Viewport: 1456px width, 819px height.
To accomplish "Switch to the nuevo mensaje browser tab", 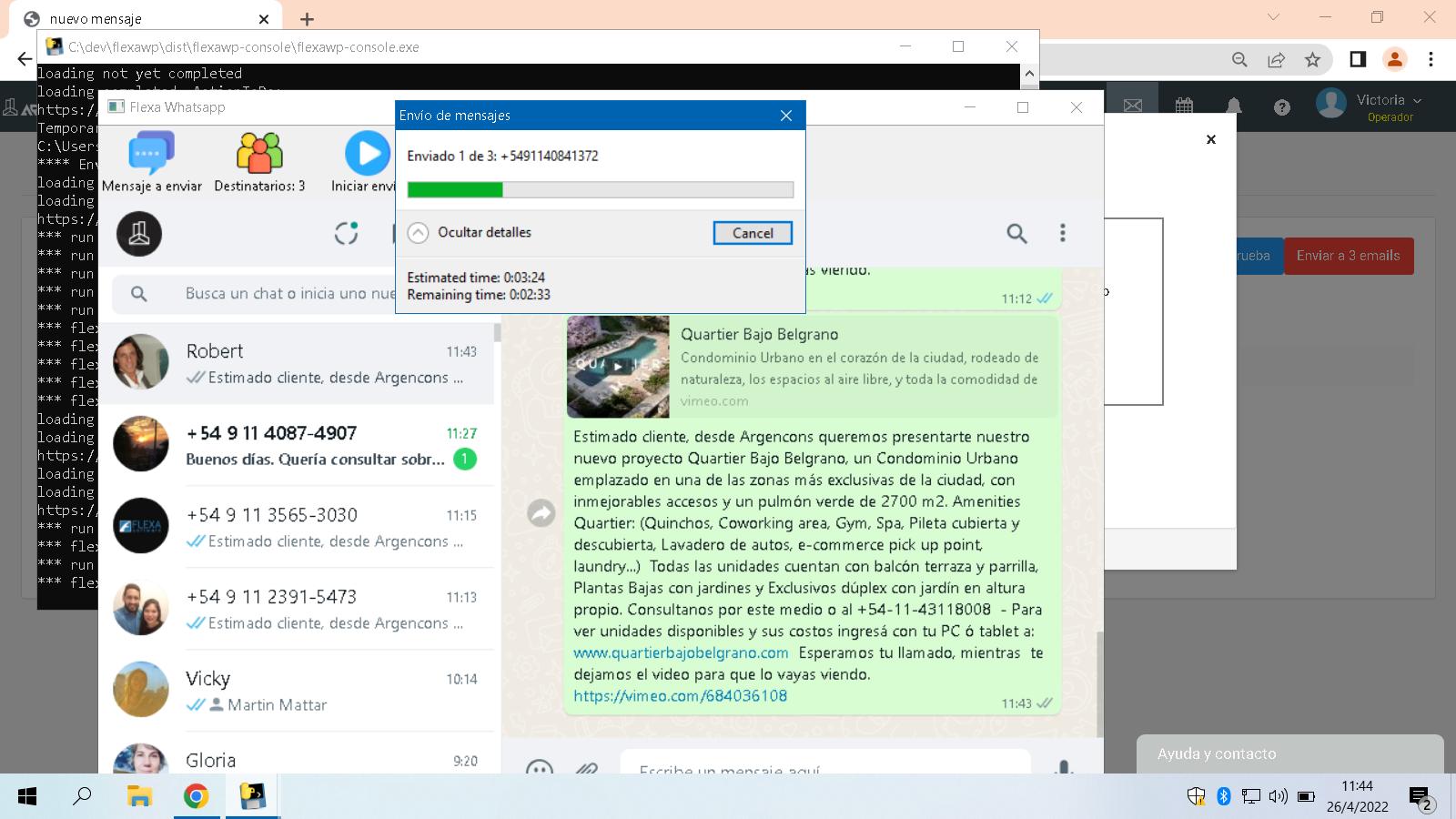I will 147,18.
